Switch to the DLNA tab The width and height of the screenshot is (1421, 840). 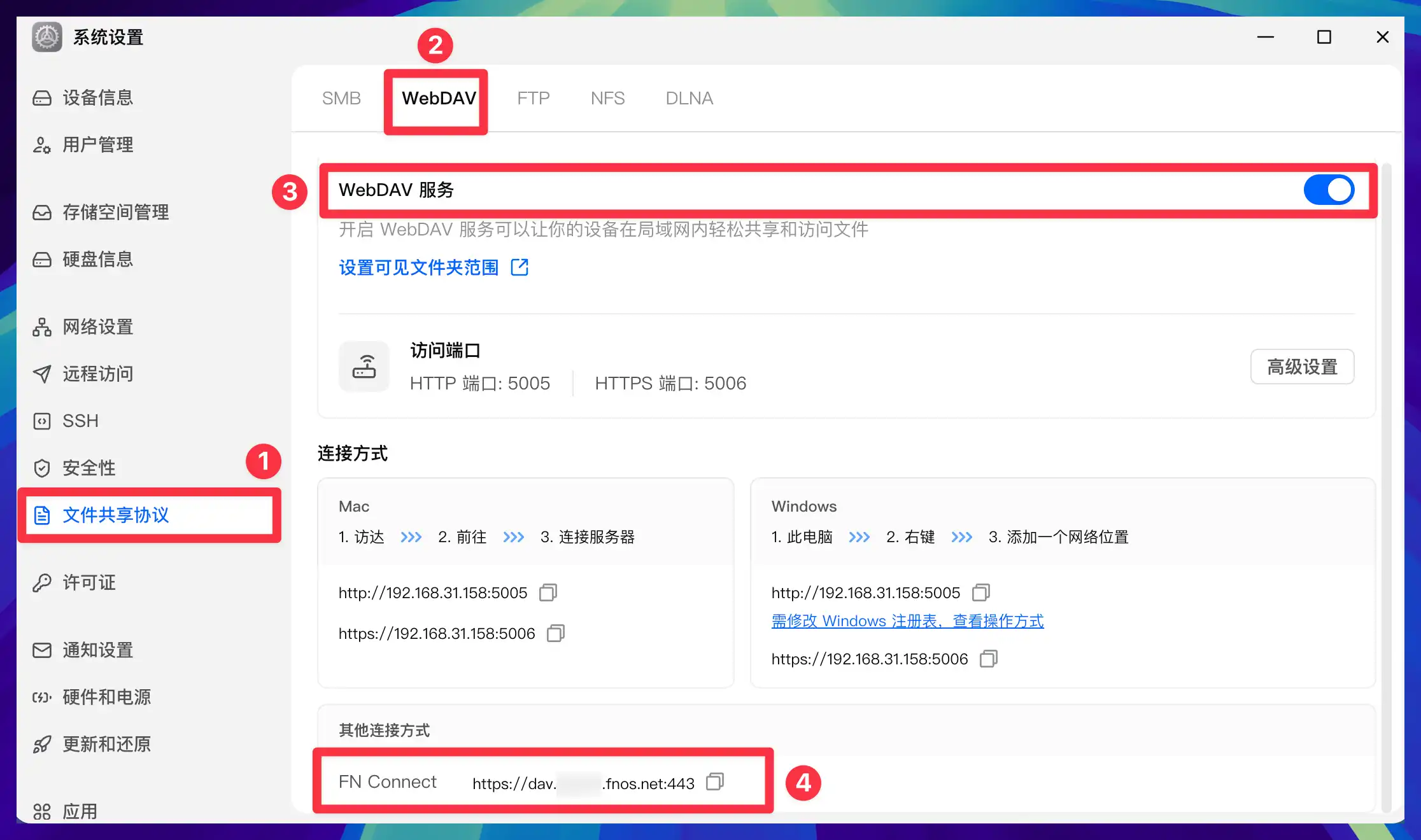[689, 98]
